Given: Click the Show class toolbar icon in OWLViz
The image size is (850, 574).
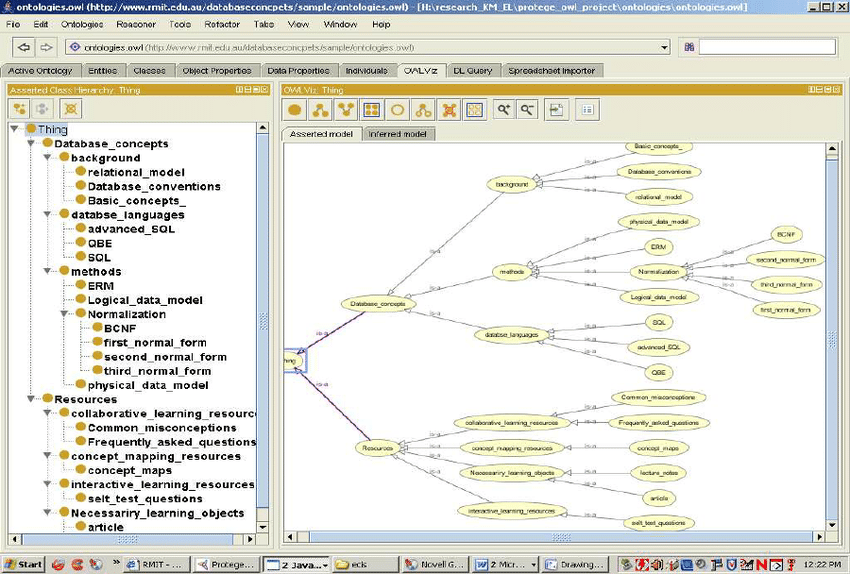Looking at the screenshot, I should 295,110.
